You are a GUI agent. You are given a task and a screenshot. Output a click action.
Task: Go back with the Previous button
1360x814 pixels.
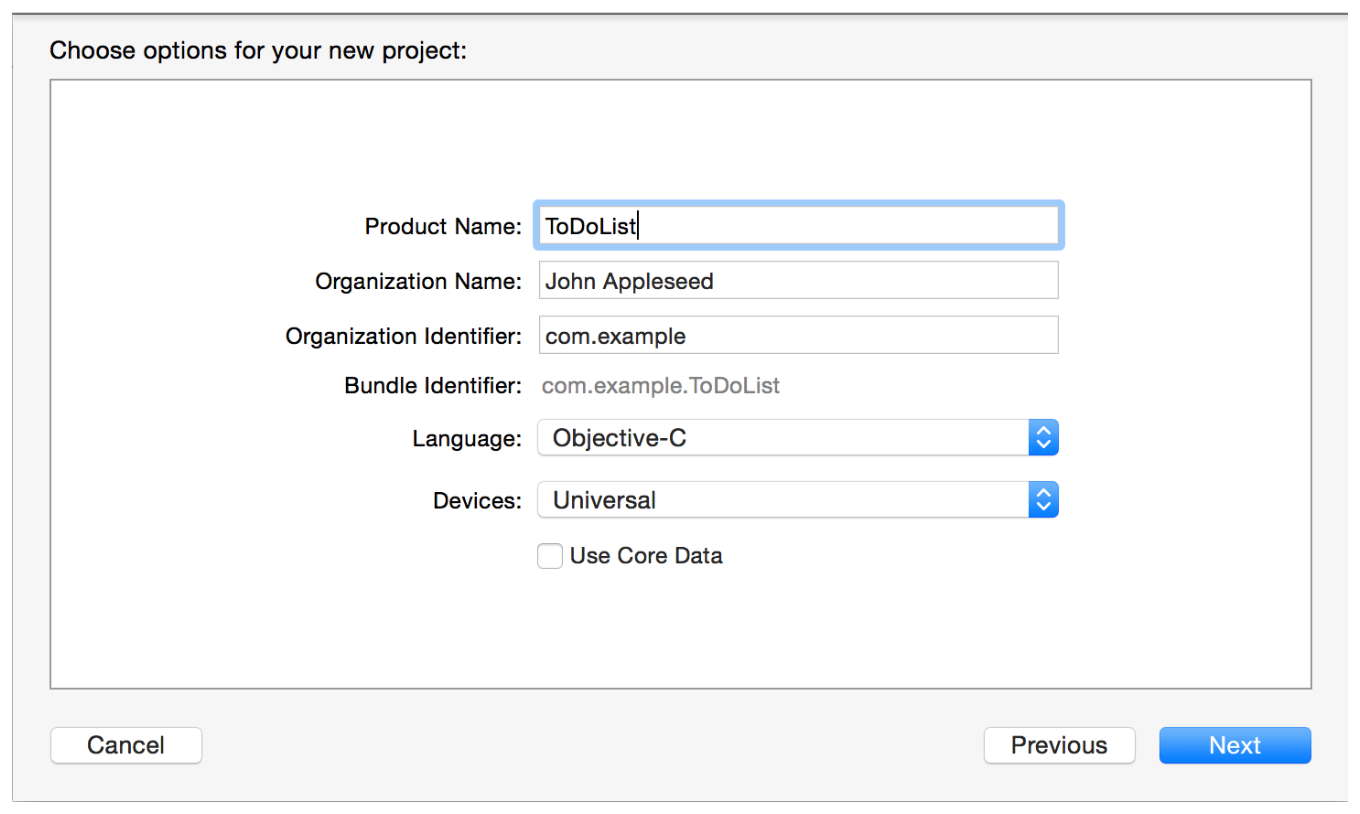click(1059, 745)
